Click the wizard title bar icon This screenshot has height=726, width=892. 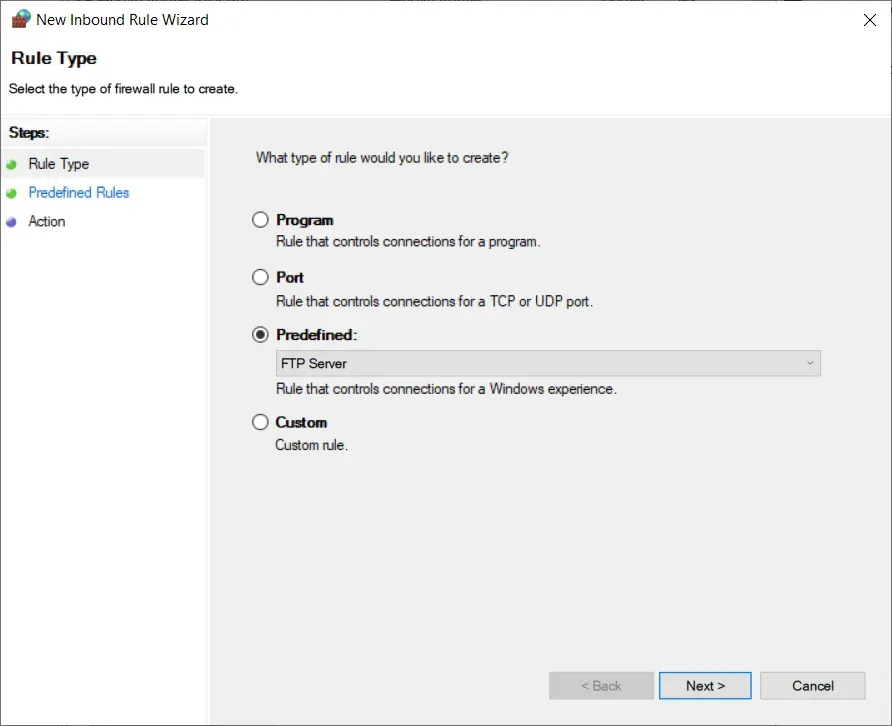point(20,18)
